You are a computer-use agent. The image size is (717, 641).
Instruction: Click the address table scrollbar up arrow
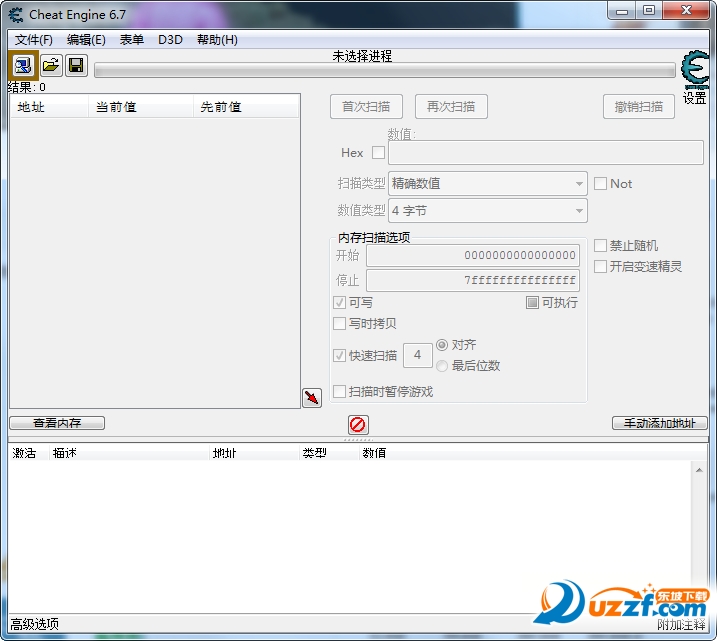click(x=699, y=470)
